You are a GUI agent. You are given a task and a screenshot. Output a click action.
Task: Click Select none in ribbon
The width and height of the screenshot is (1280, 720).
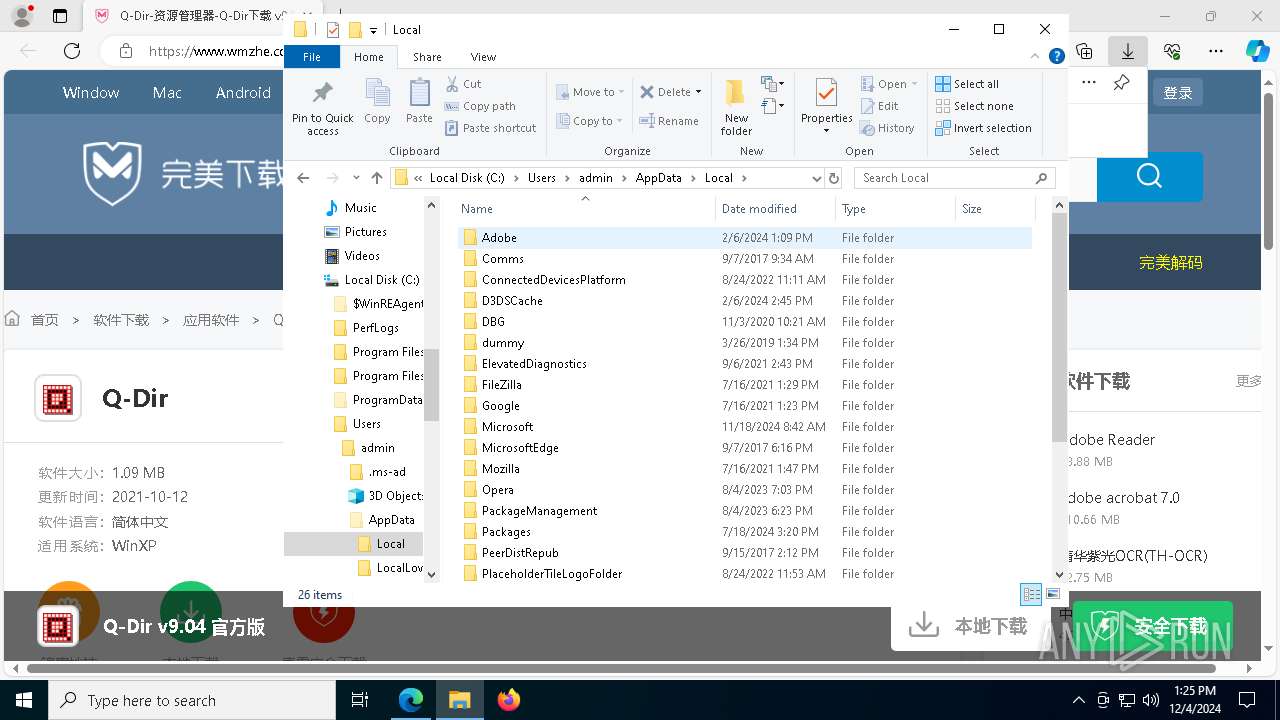[974, 106]
